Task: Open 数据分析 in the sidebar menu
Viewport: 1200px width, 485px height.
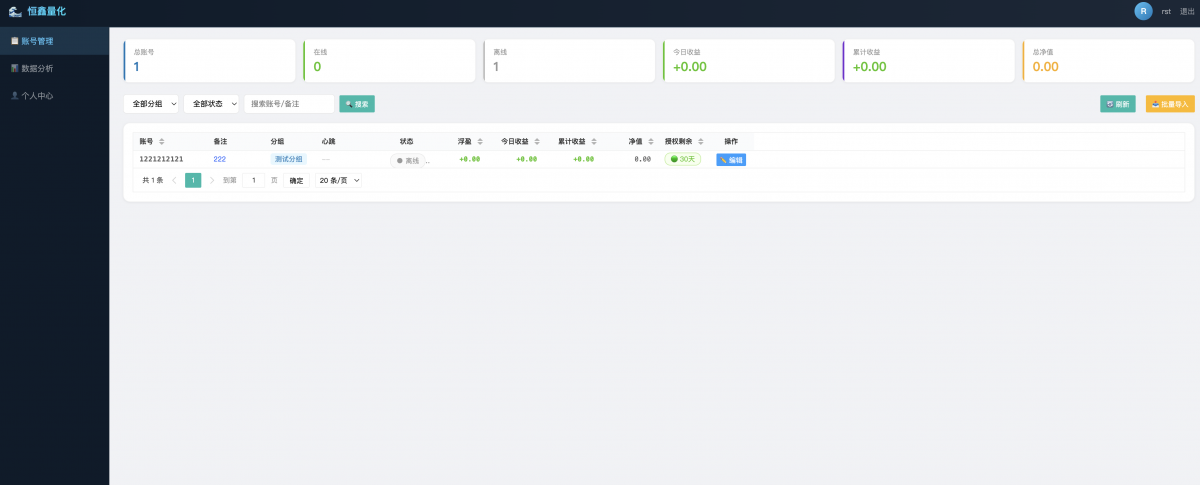Action: 37,68
